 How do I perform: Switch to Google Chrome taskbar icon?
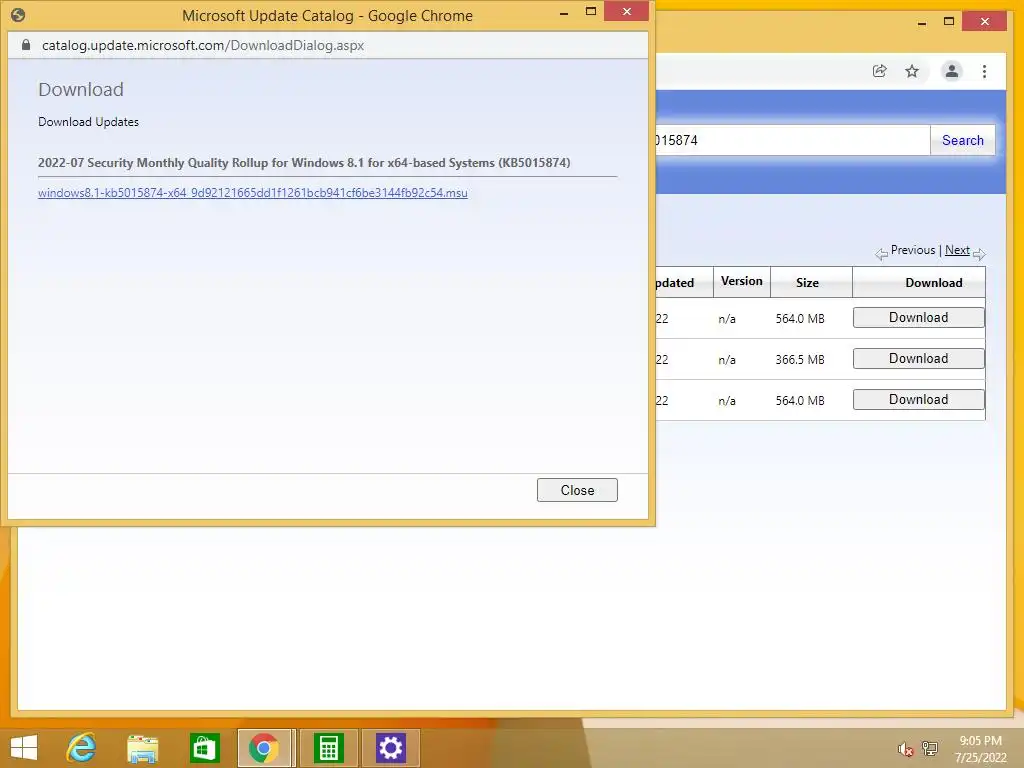[264, 748]
